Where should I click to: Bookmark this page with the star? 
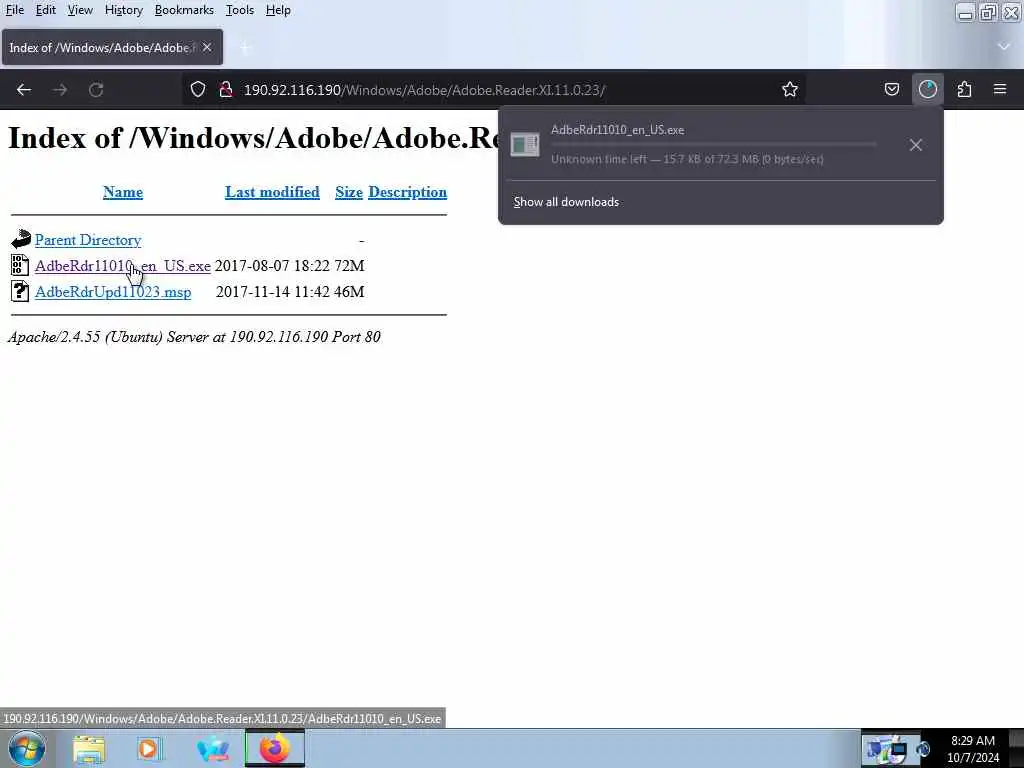pyautogui.click(x=790, y=89)
